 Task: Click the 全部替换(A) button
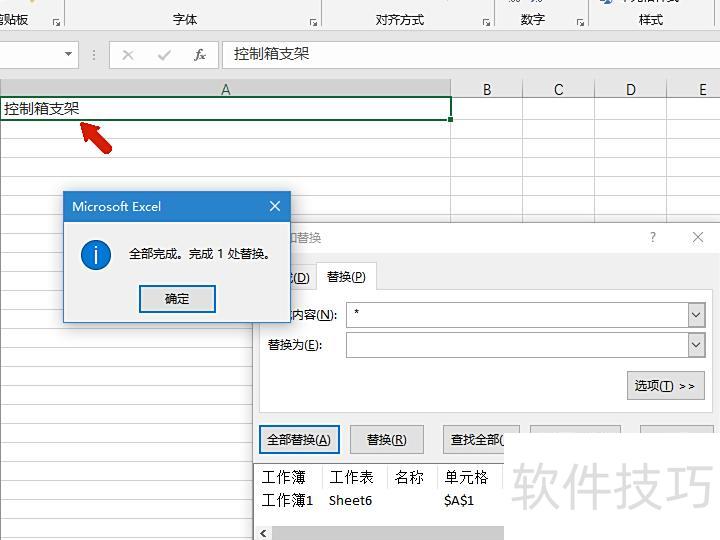pyautogui.click(x=299, y=440)
